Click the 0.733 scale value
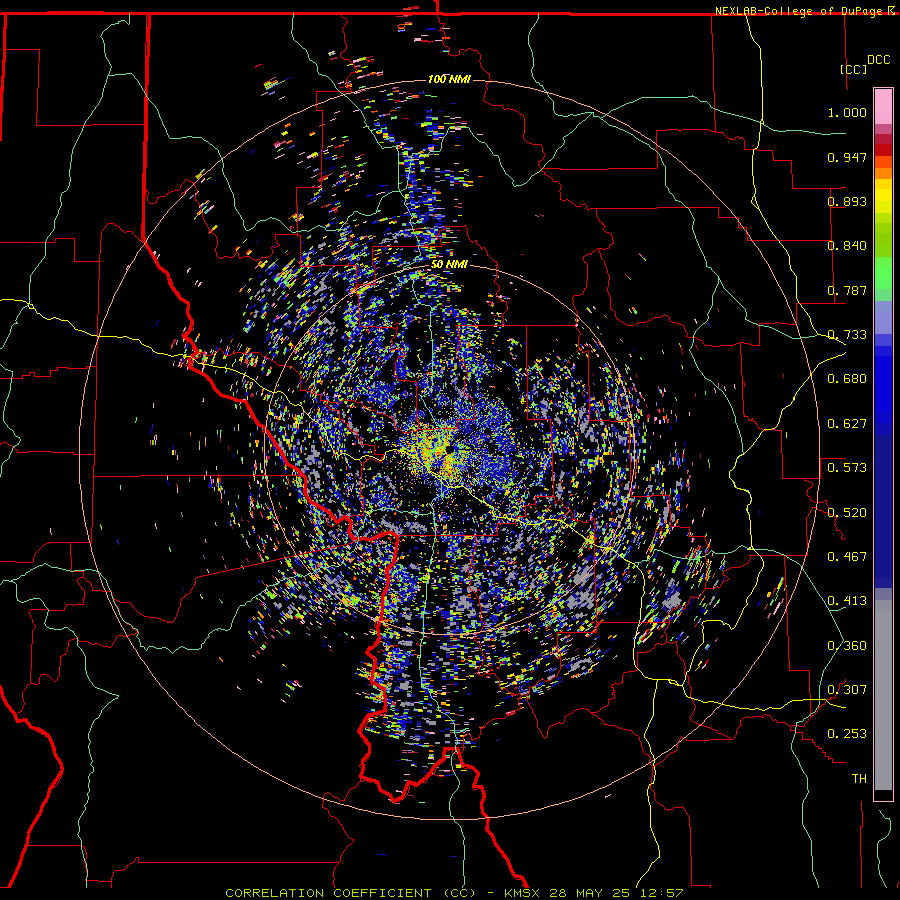Image resolution: width=900 pixels, height=900 pixels. tap(847, 335)
